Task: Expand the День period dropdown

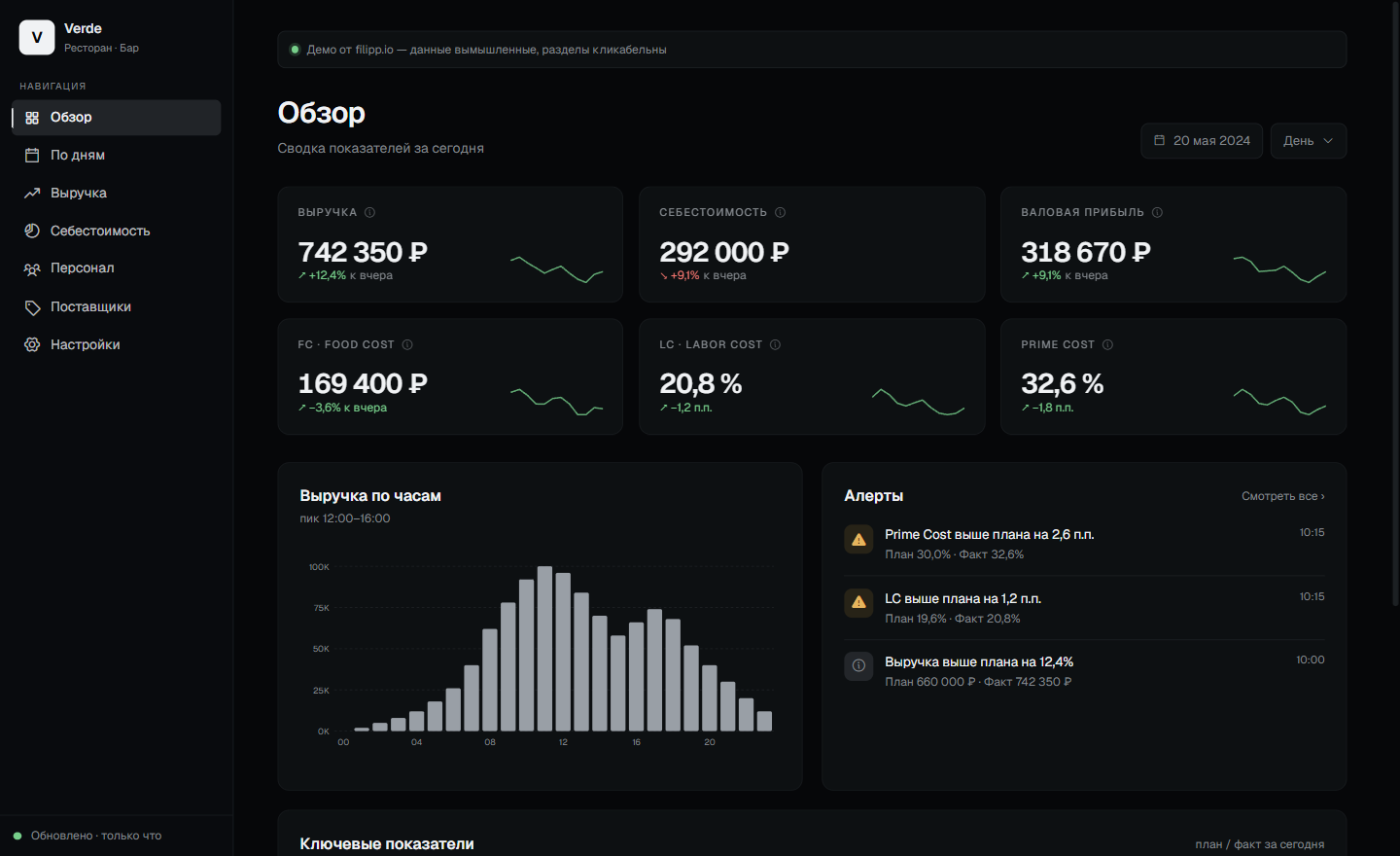Action: [x=1308, y=141]
